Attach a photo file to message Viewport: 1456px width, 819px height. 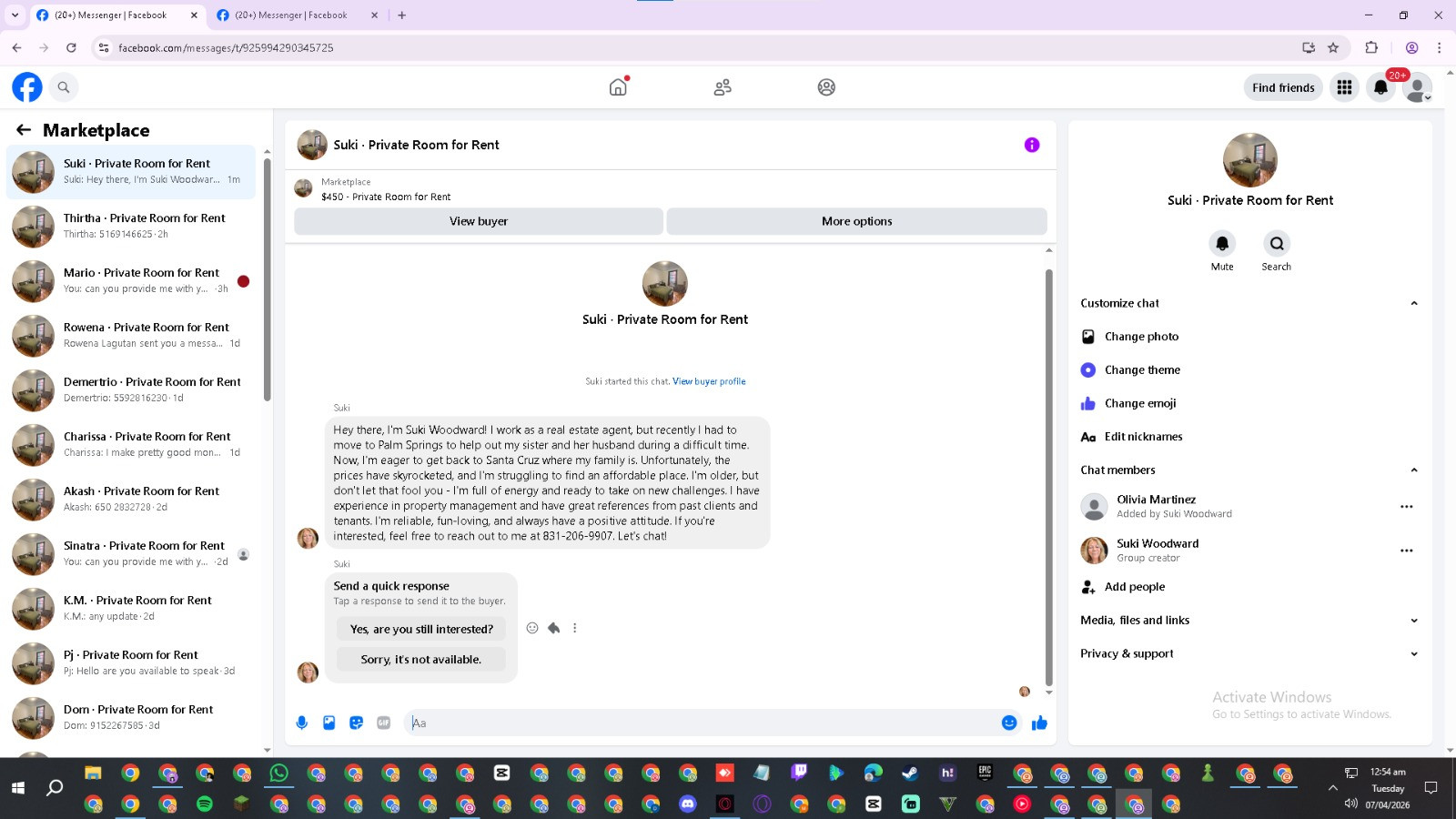[329, 723]
